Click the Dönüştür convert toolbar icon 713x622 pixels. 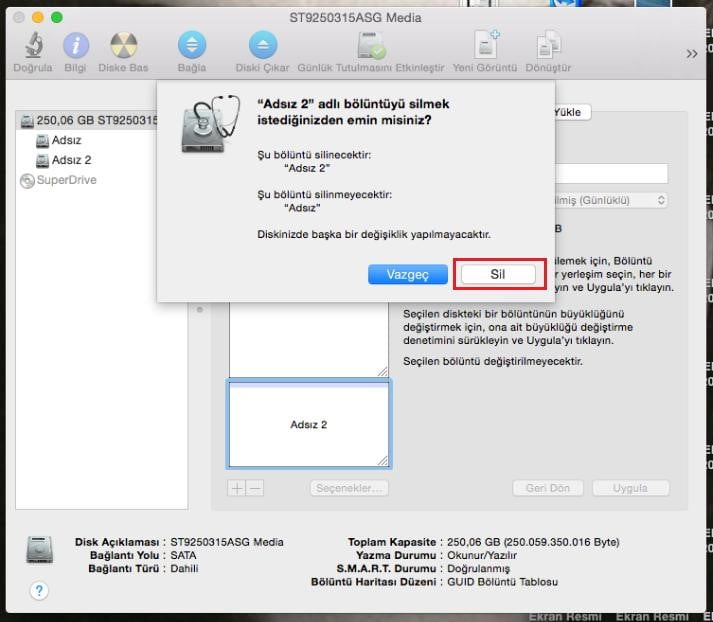point(548,45)
